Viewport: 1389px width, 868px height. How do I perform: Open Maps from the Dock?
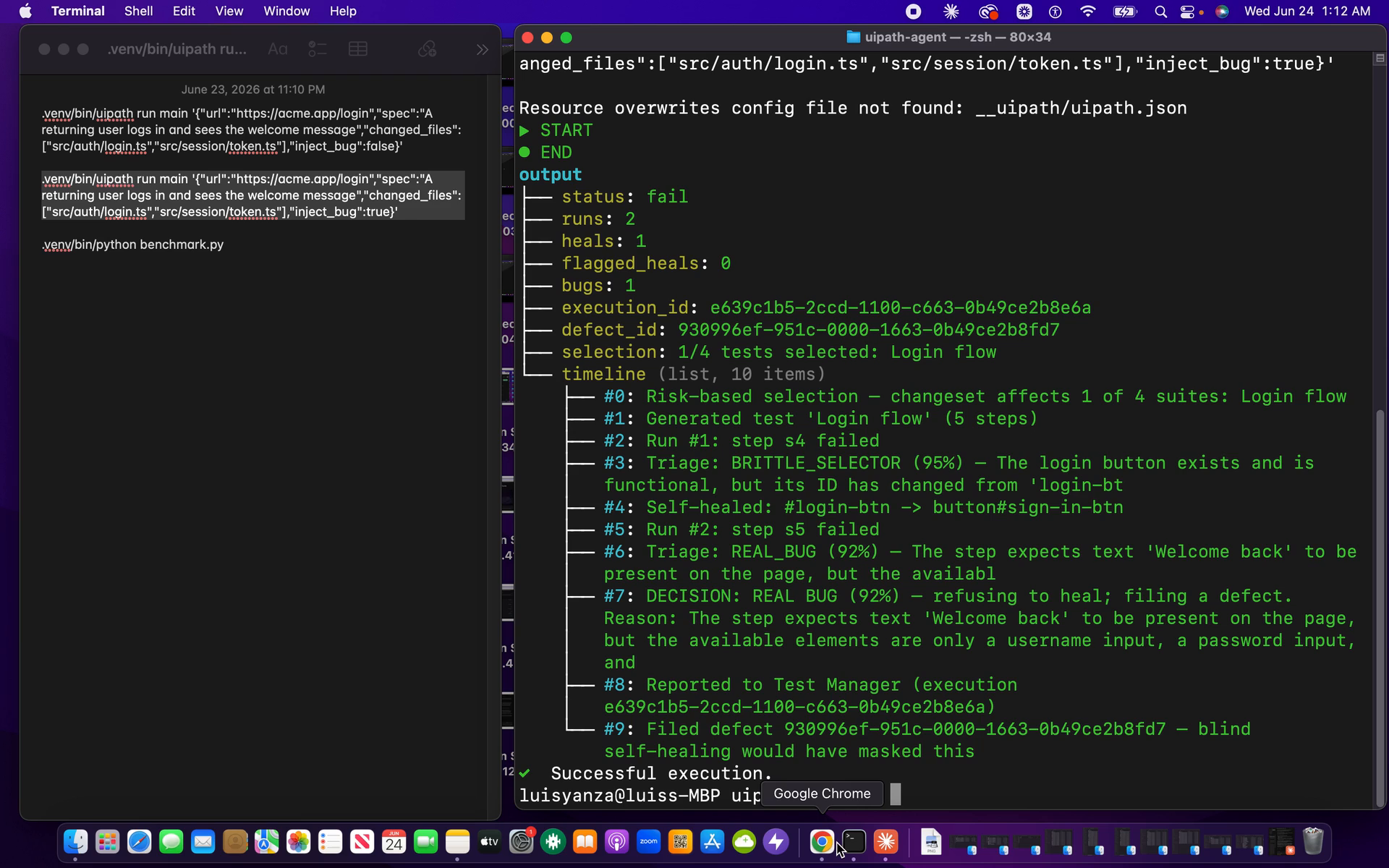click(266, 841)
